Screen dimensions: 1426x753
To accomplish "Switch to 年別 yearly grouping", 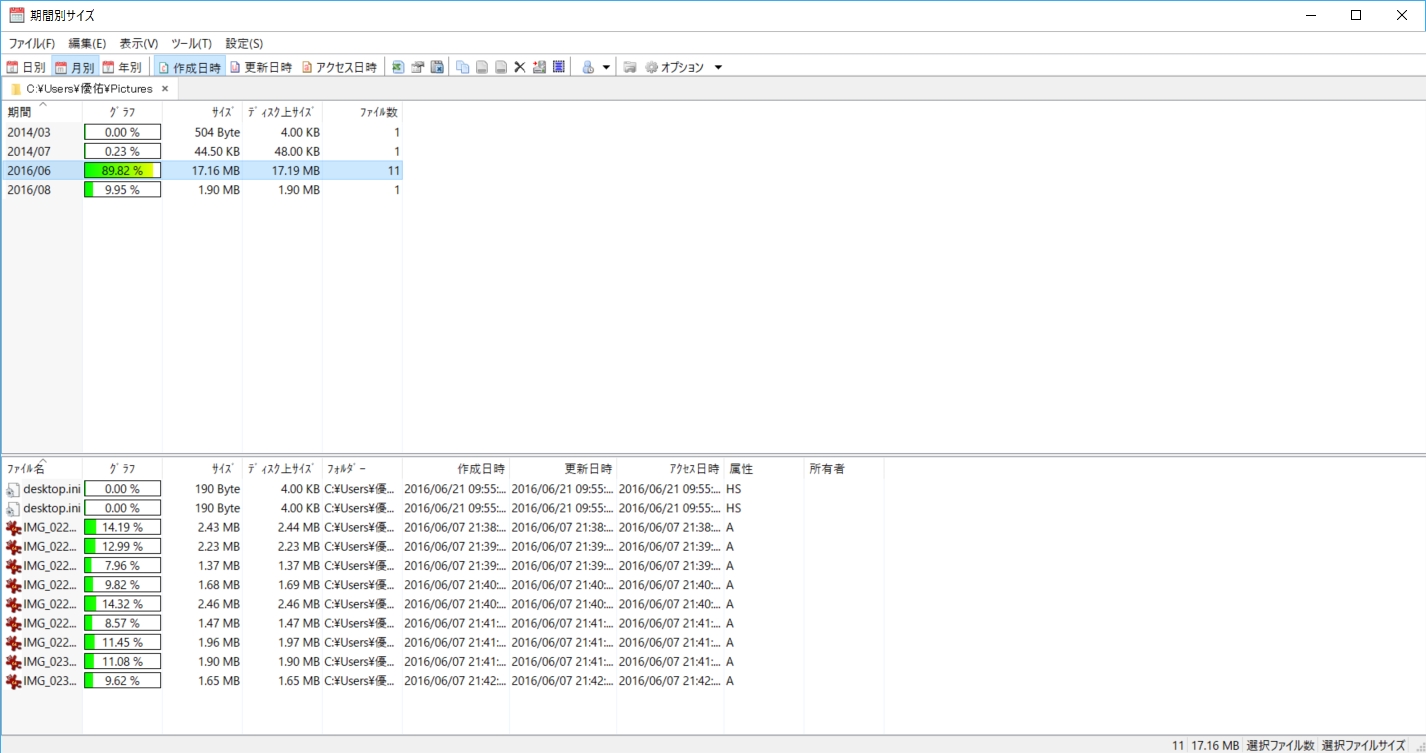I will click(x=122, y=67).
